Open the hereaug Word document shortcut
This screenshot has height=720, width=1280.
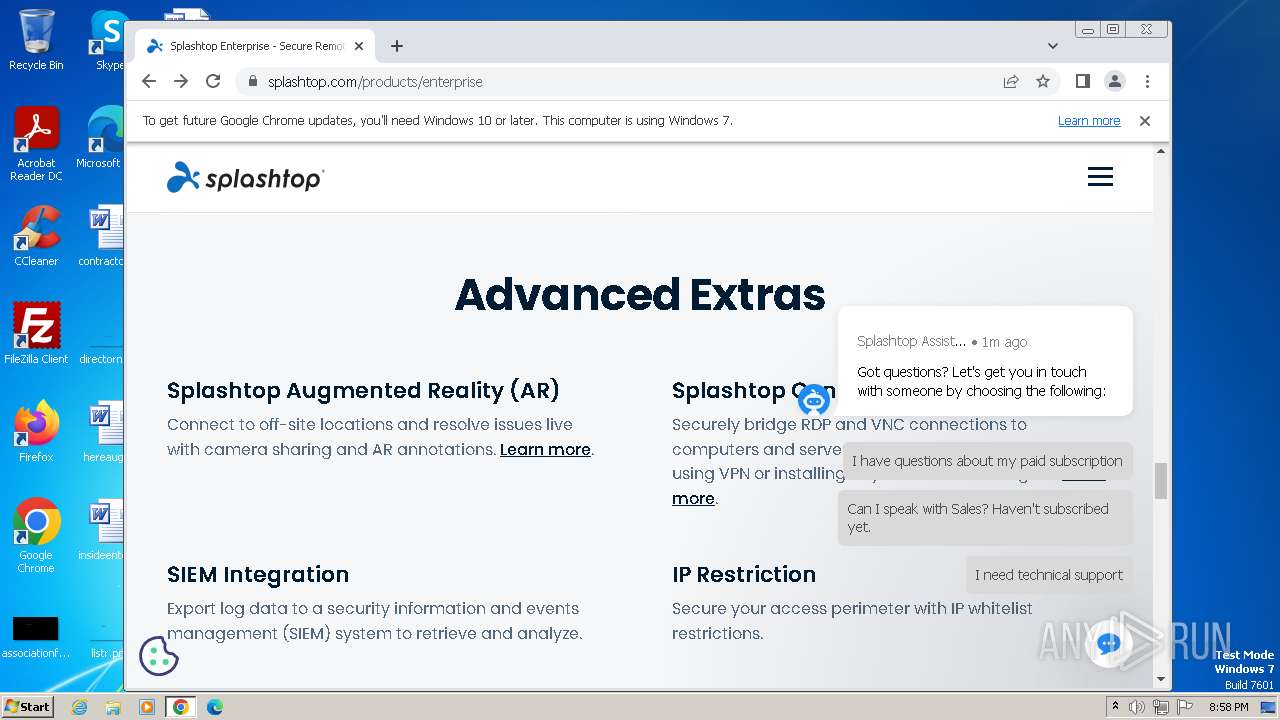click(101, 432)
